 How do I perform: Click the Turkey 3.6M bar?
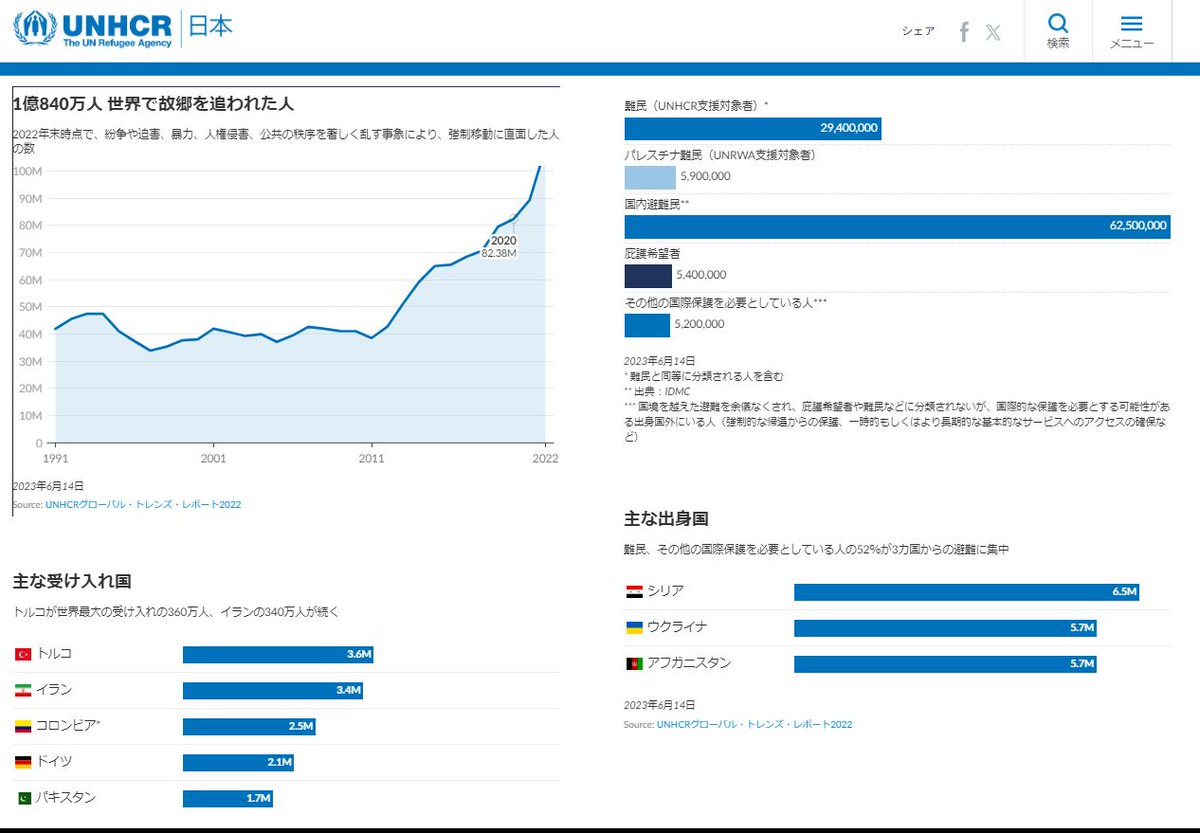pos(278,654)
